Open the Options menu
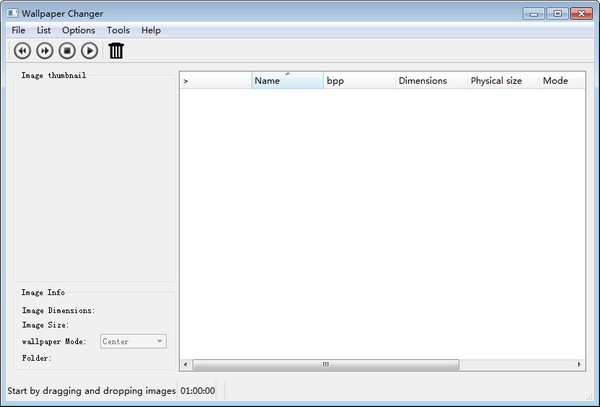600x407 pixels. [79, 30]
